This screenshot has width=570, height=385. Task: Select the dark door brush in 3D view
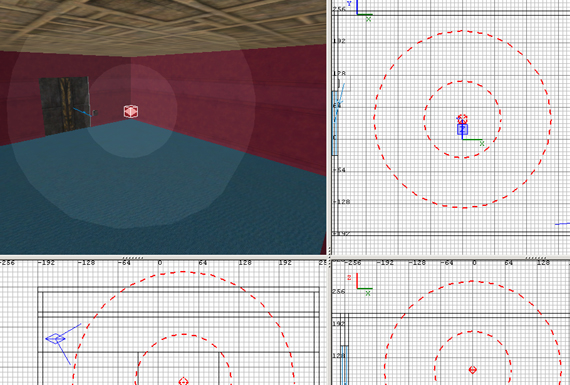click(65, 105)
